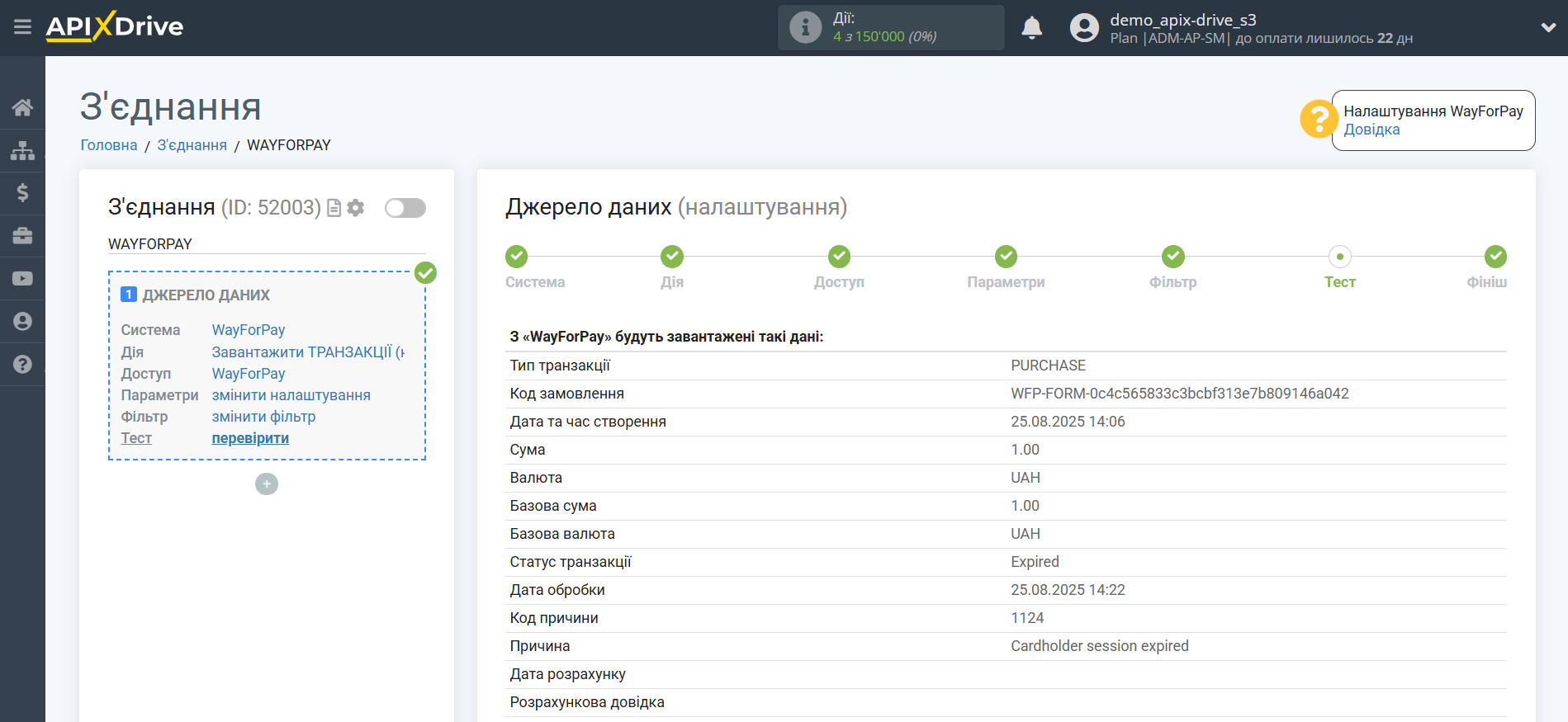Toggle the connection on/off switch
This screenshot has height=722, width=1568.
point(405,208)
